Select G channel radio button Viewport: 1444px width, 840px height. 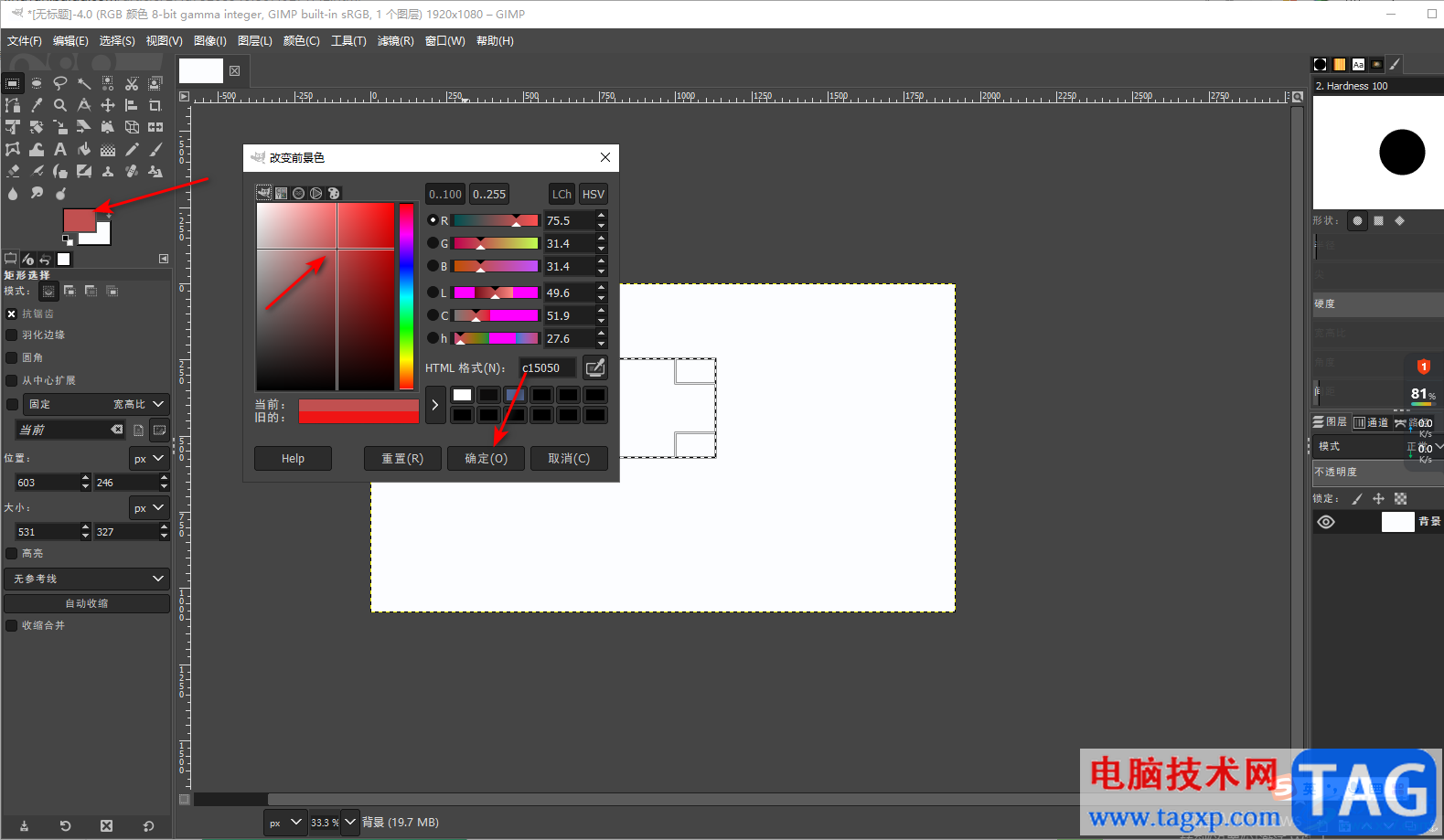pos(433,243)
